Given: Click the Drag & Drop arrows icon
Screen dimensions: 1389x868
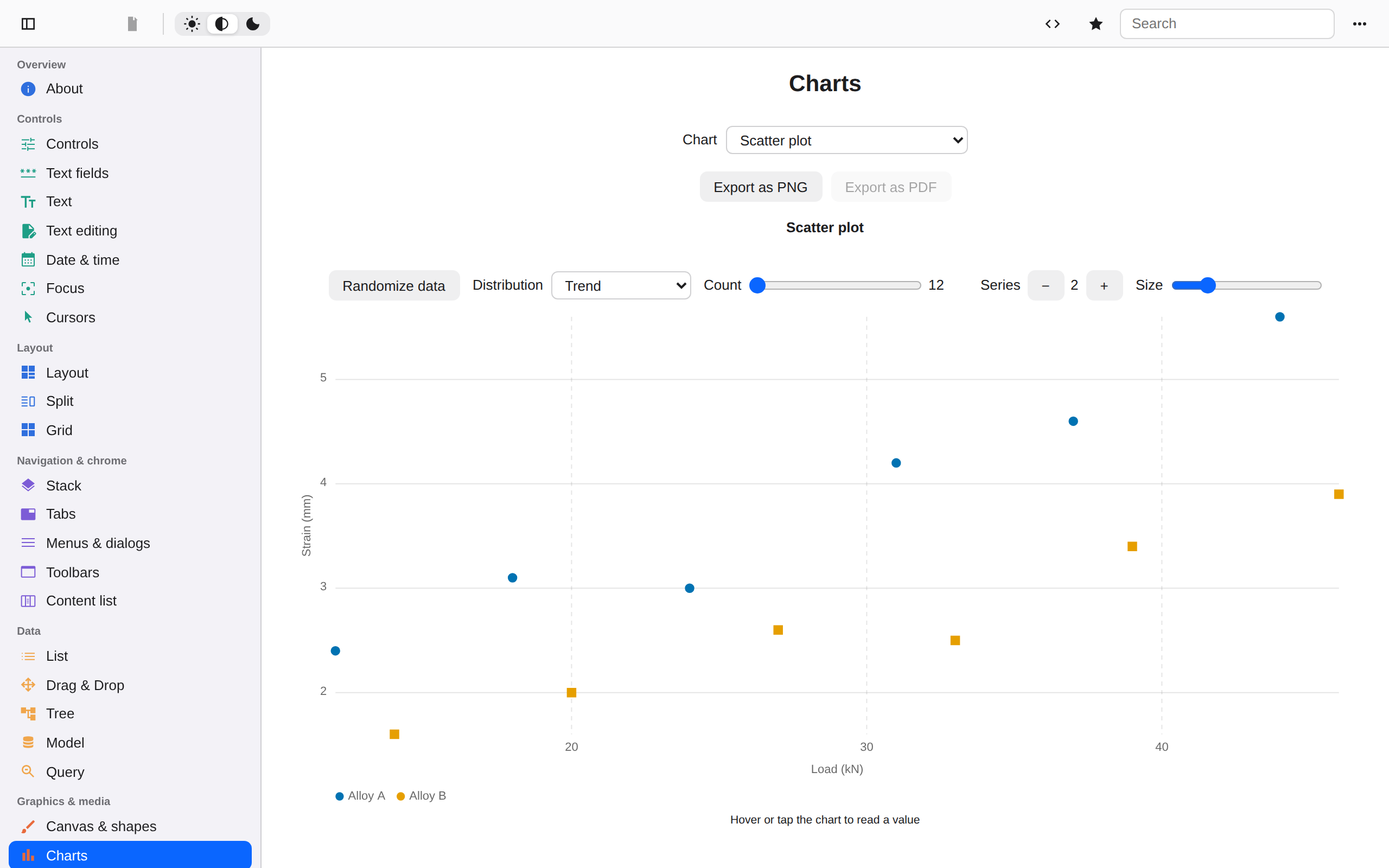Looking at the screenshot, I should click(x=28, y=685).
